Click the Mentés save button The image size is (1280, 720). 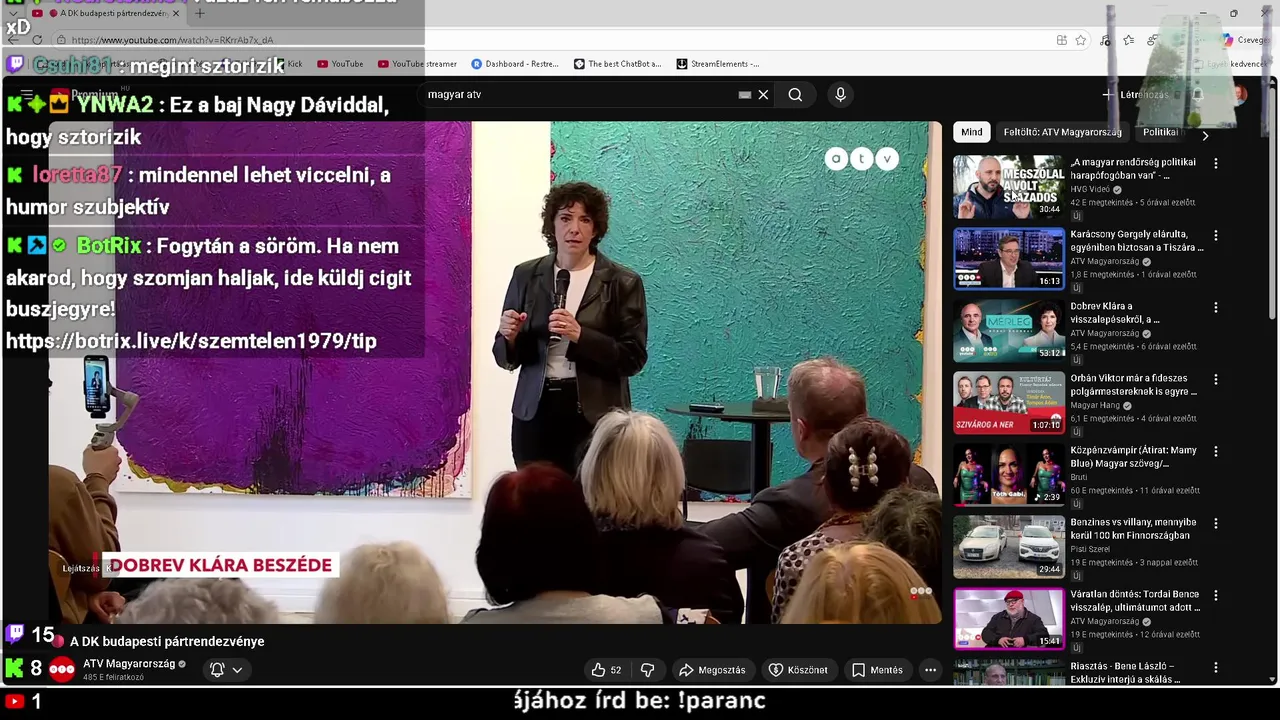[877, 670]
